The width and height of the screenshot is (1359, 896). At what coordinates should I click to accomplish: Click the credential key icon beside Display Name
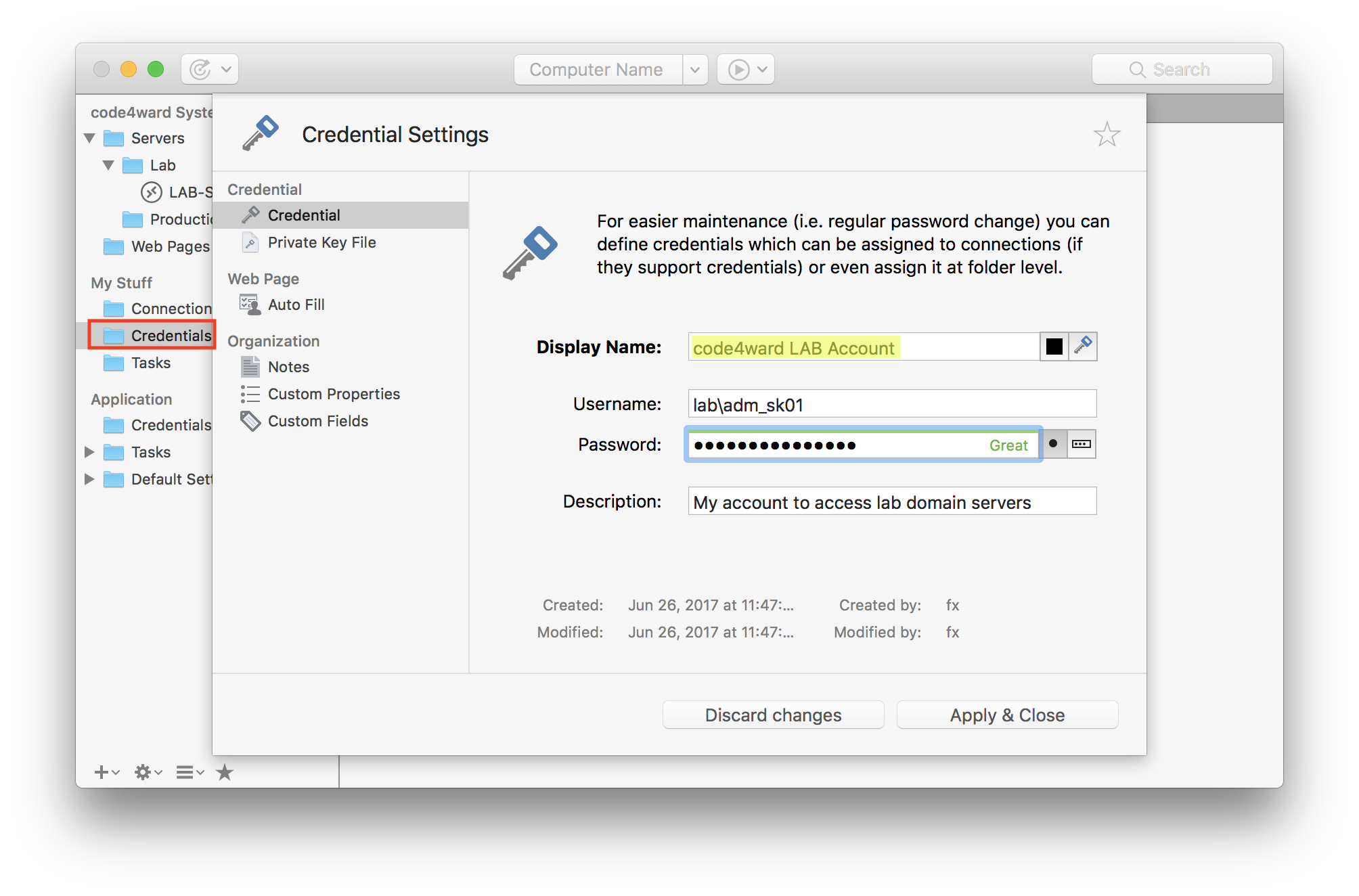1083,346
